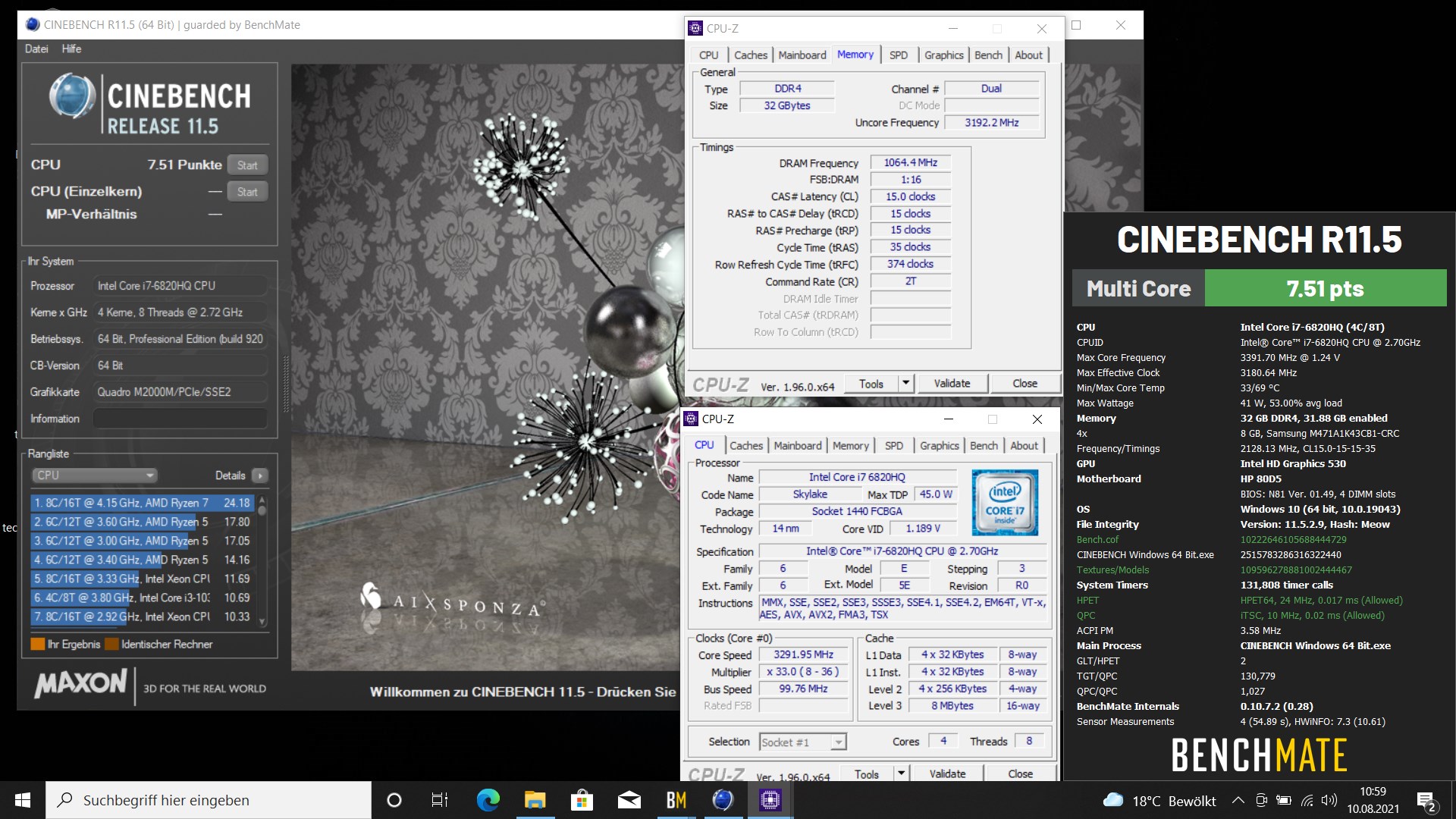Open the Datei menu in Cinebench
The height and width of the screenshot is (819, 1456).
[36, 49]
